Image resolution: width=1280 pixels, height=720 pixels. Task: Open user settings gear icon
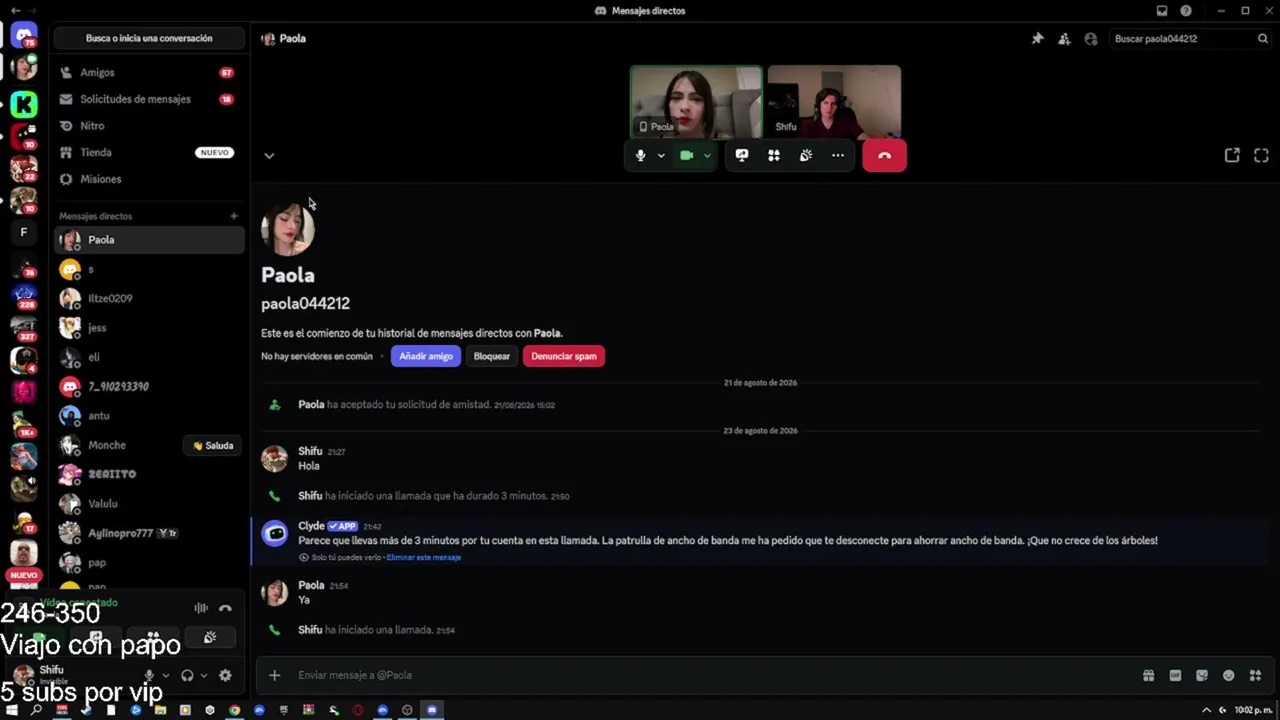(x=225, y=675)
